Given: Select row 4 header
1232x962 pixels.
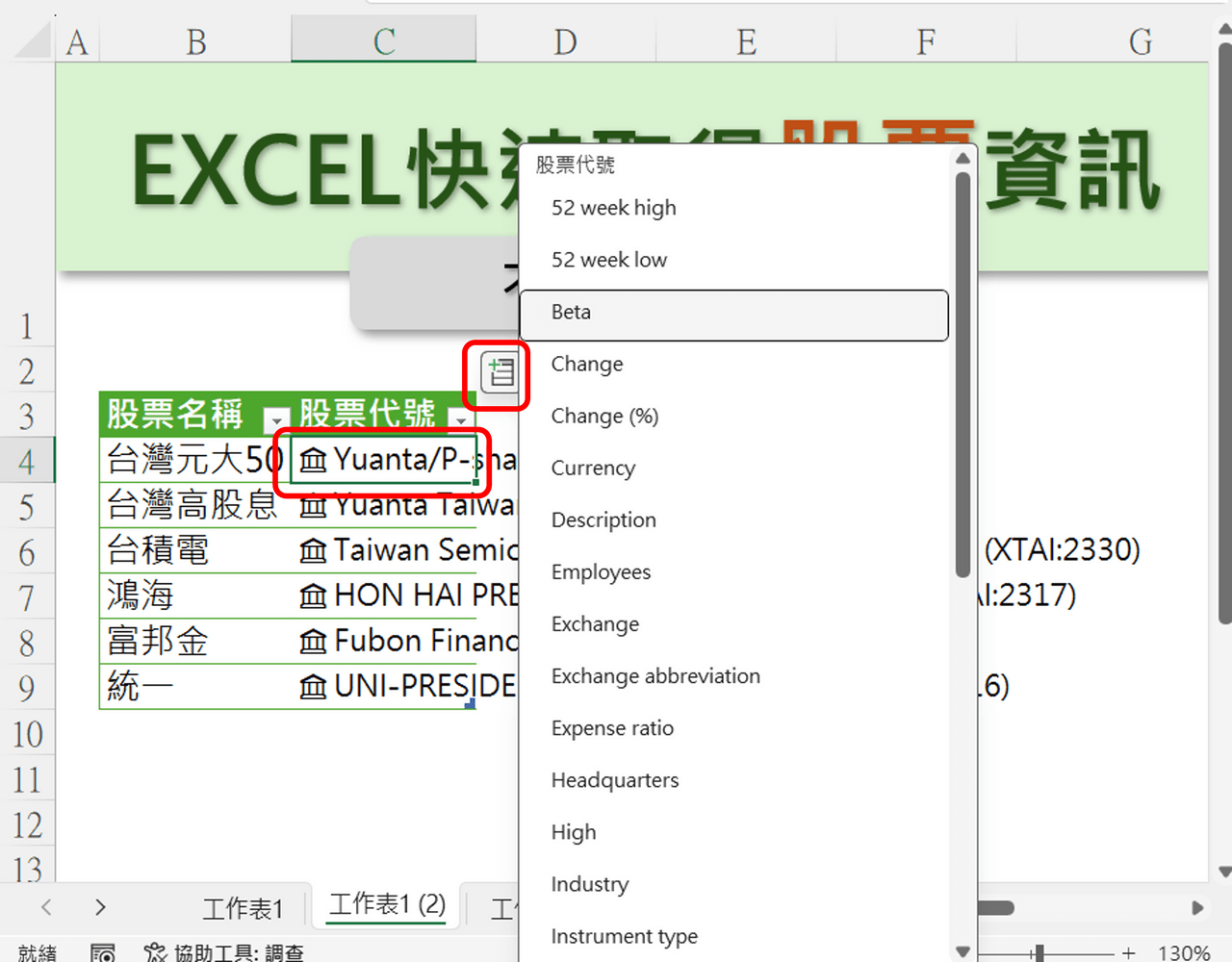Looking at the screenshot, I should coord(27,462).
